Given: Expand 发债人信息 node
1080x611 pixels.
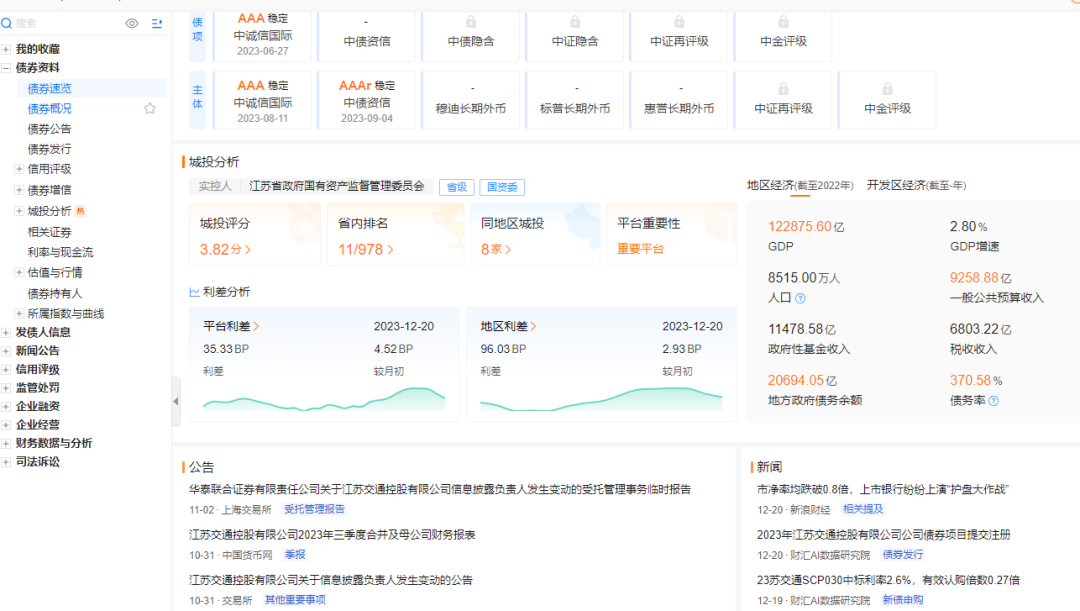Looking at the screenshot, I should 6,332.
